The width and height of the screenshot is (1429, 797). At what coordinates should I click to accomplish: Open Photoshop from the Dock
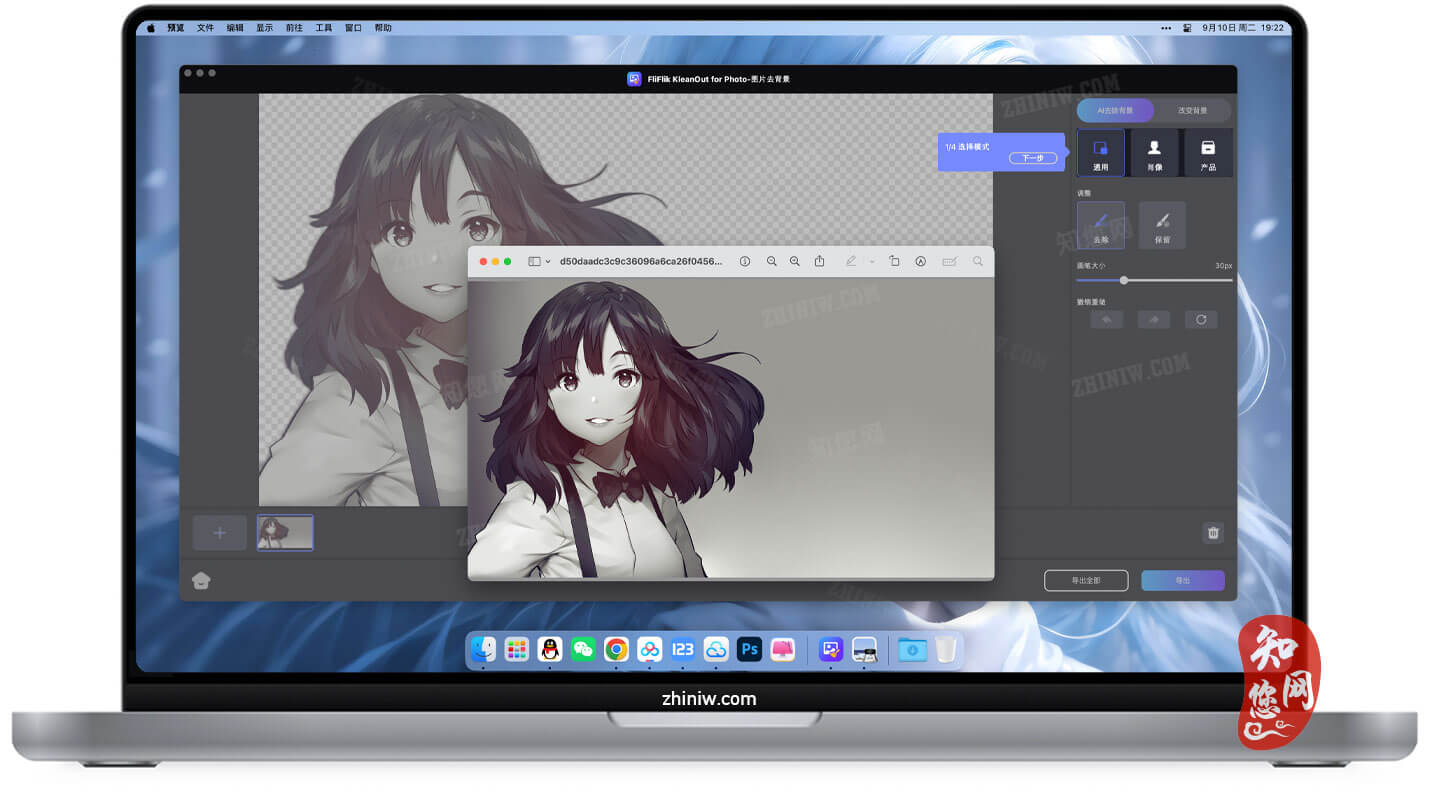pos(749,649)
